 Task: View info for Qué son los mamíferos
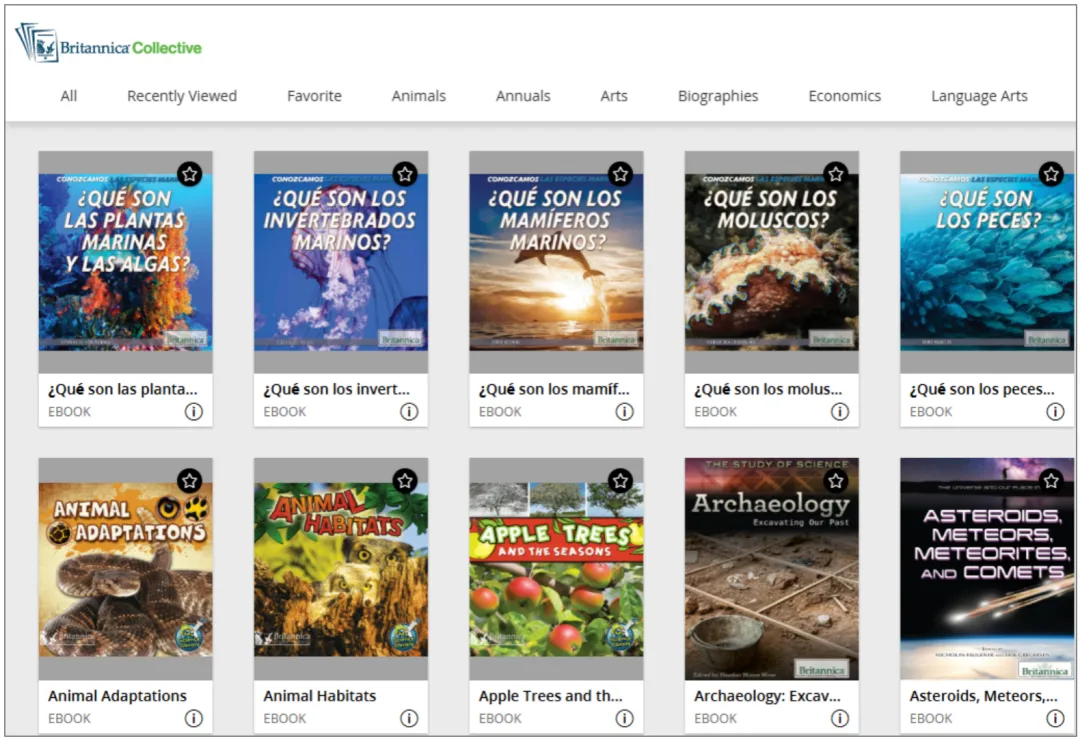[624, 412]
